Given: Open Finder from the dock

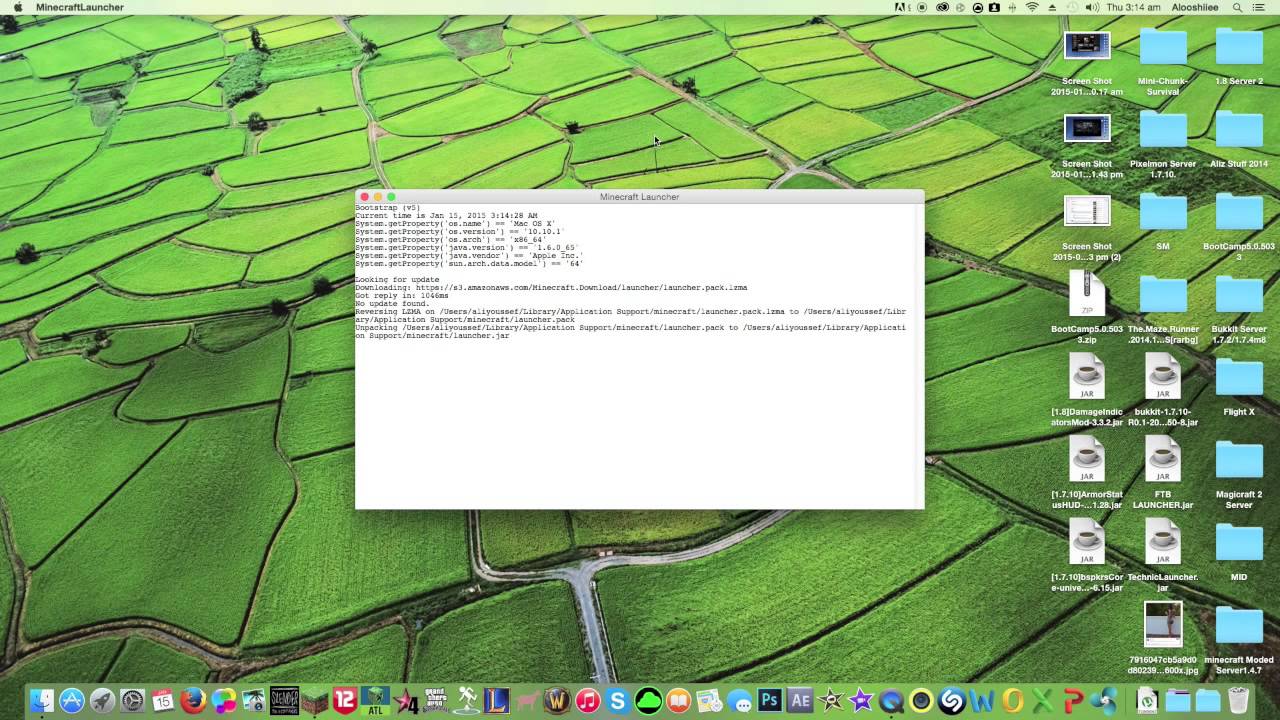Looking at the screenshot, I should coord(41,701).
